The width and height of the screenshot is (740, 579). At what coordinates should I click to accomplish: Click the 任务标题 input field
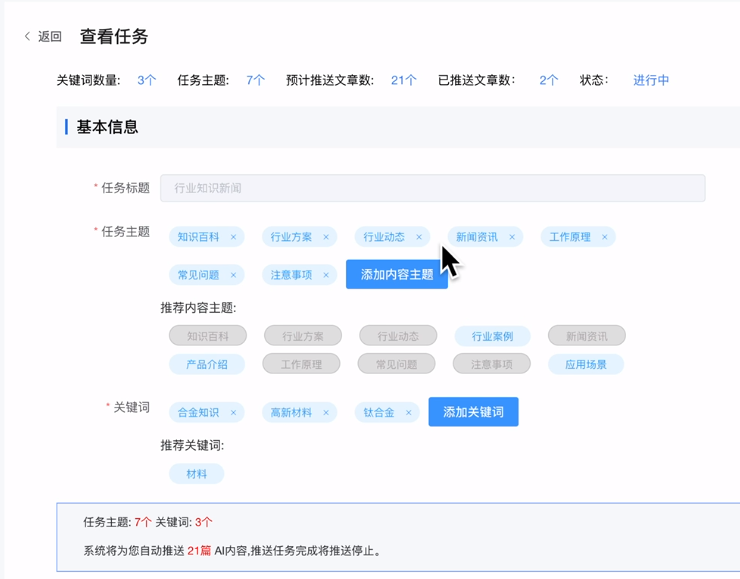(432, 188)
